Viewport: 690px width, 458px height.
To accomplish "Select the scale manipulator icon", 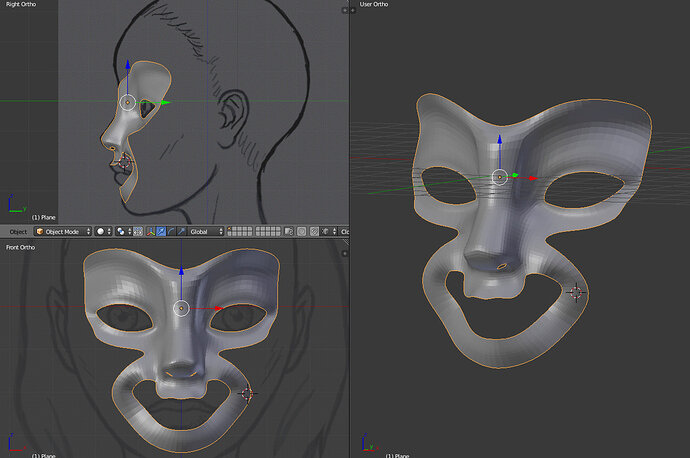I will (x=181, y=231).
